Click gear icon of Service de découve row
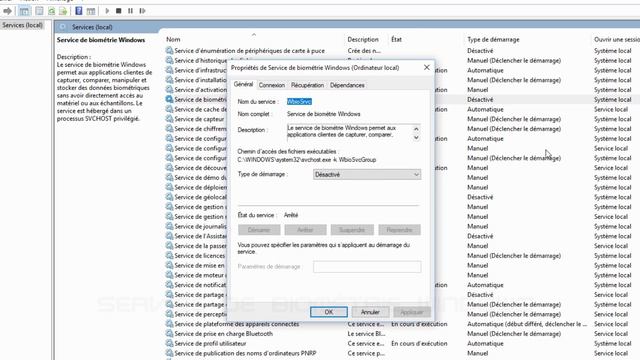The height and width of the screenshot is (360, 640). click(x=169, y=168)
